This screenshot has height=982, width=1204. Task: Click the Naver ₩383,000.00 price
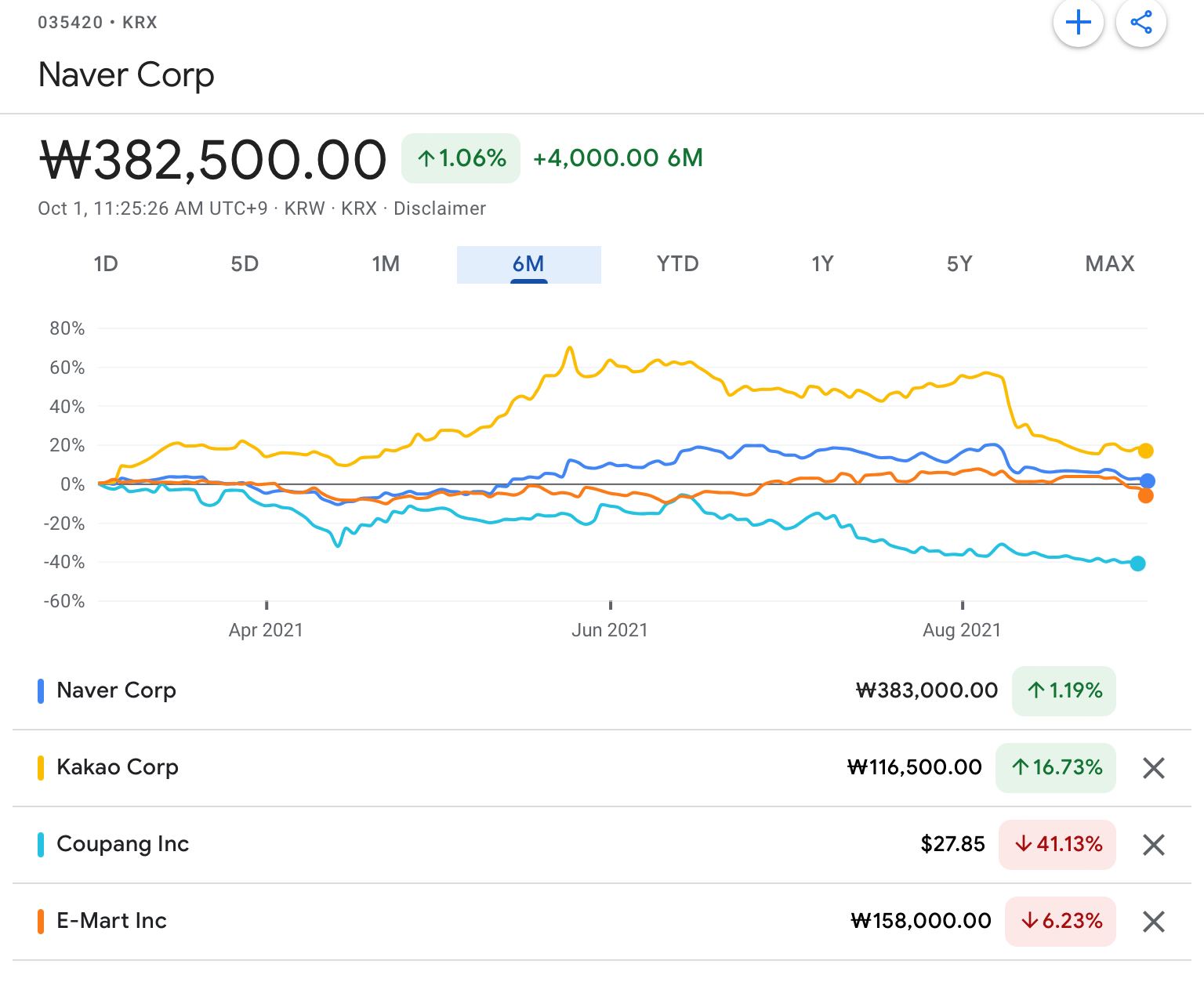[x=927, y=690]
